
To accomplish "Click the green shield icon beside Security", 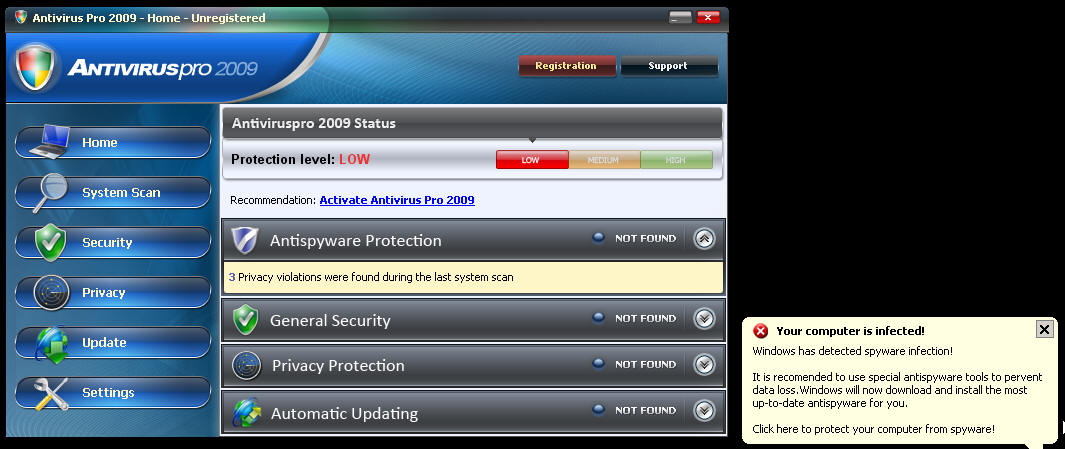I will (x=50, y=243).
